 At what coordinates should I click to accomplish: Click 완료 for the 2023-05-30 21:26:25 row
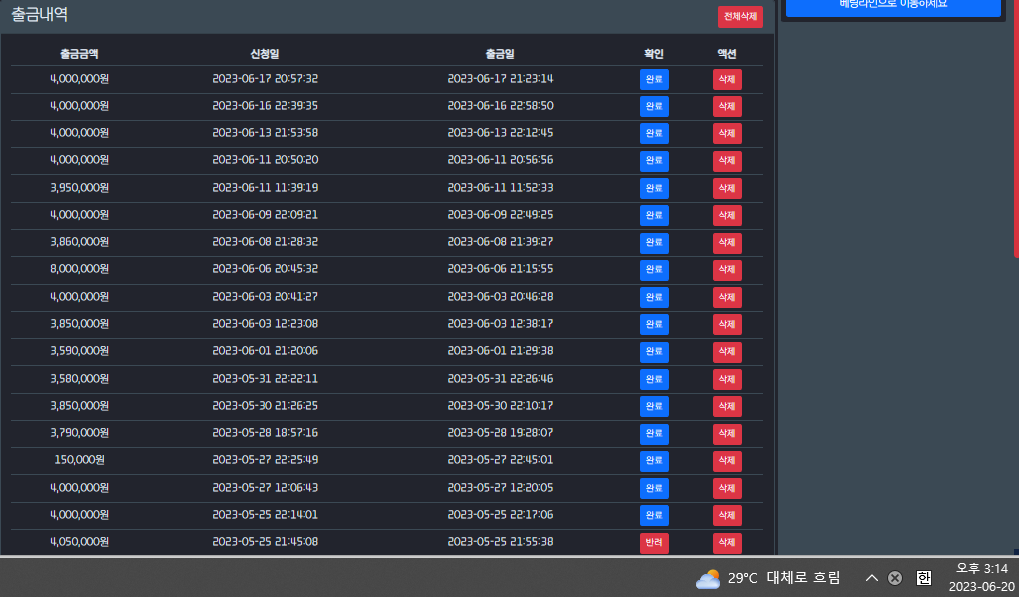pyautogui.click(x=654, y=407)
